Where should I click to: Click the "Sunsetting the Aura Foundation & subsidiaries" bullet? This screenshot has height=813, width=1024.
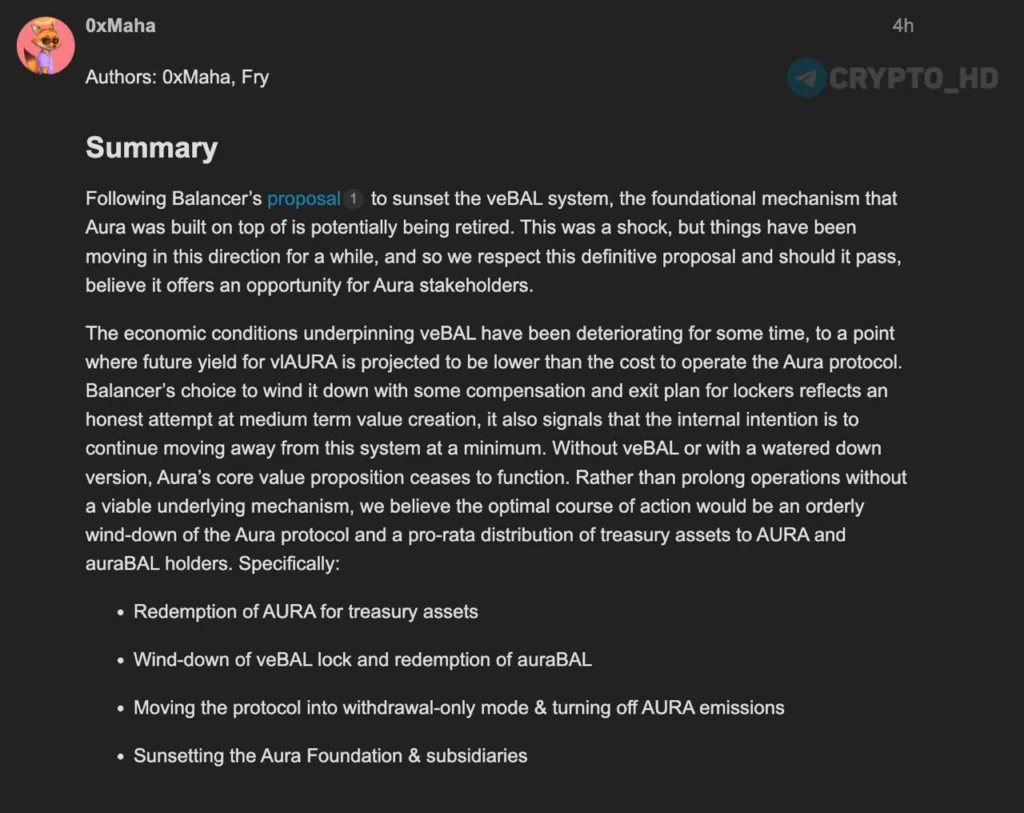(x=330, y=755)
